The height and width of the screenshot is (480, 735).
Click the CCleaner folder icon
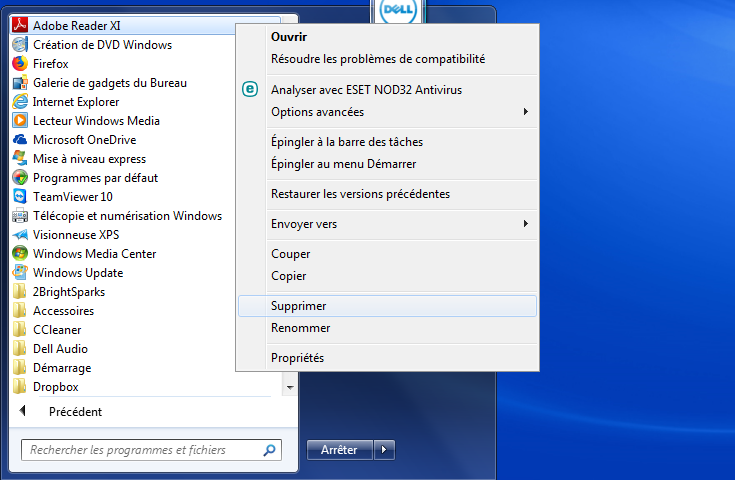click(x=20, y=330)
